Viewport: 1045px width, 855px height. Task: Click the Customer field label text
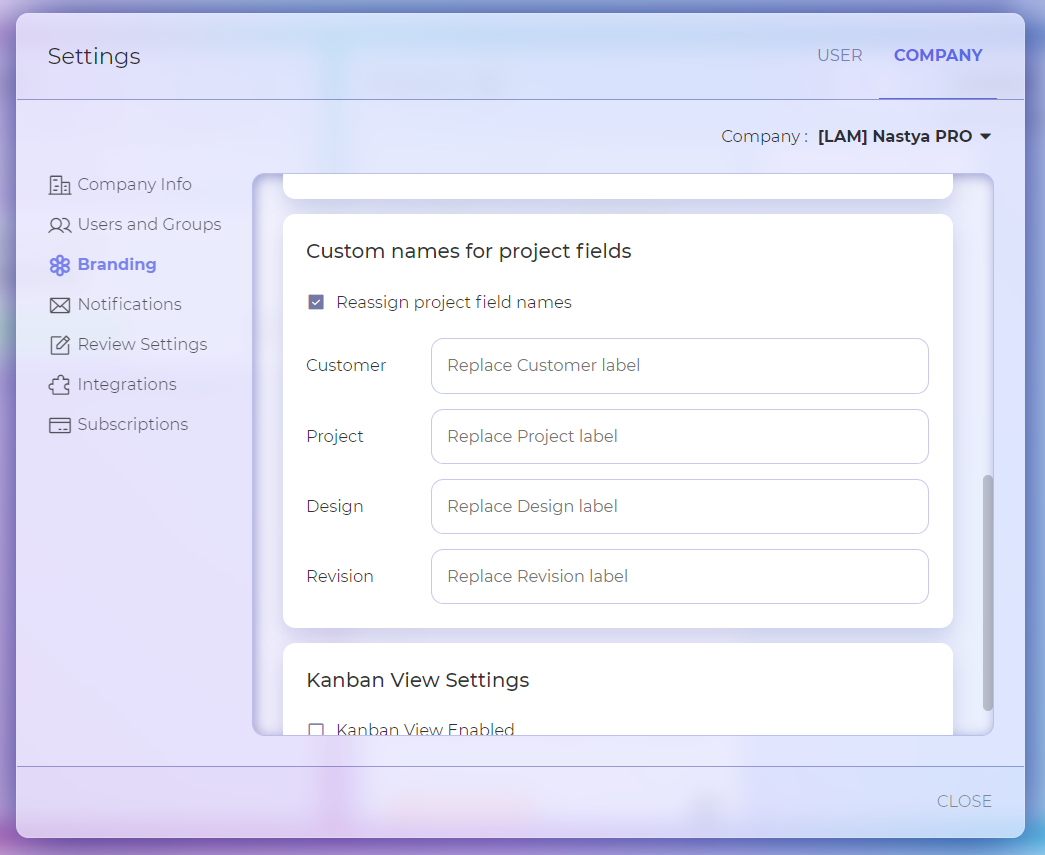click(x=346, y=365)
